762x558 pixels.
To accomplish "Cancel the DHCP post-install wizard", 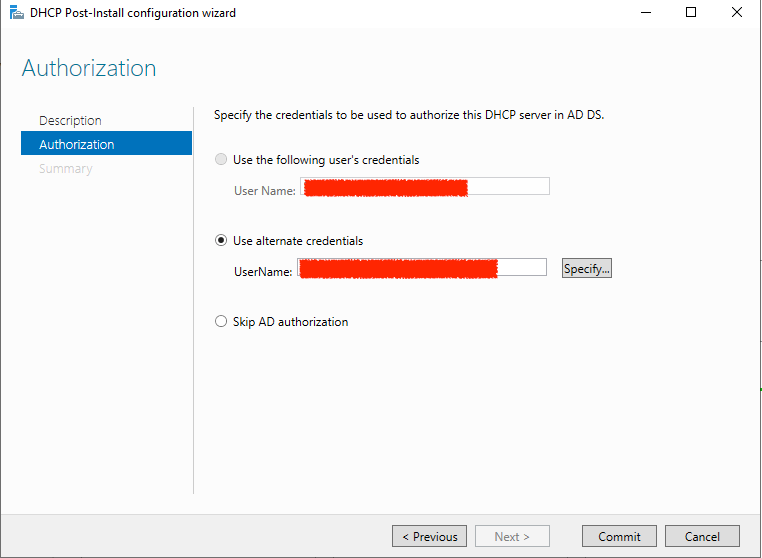I will (x=701, y=537).
